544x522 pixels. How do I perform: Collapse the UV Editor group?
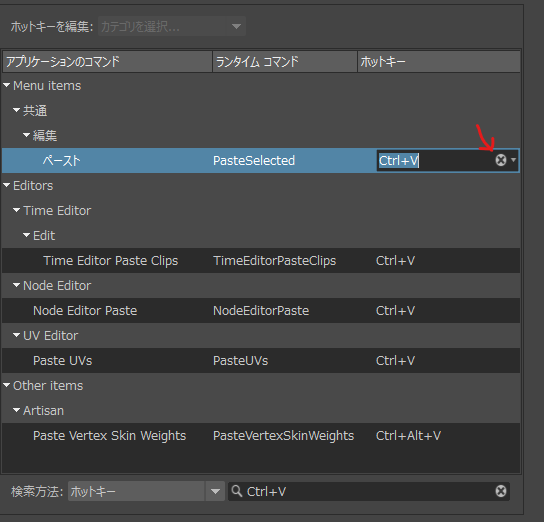16,335
